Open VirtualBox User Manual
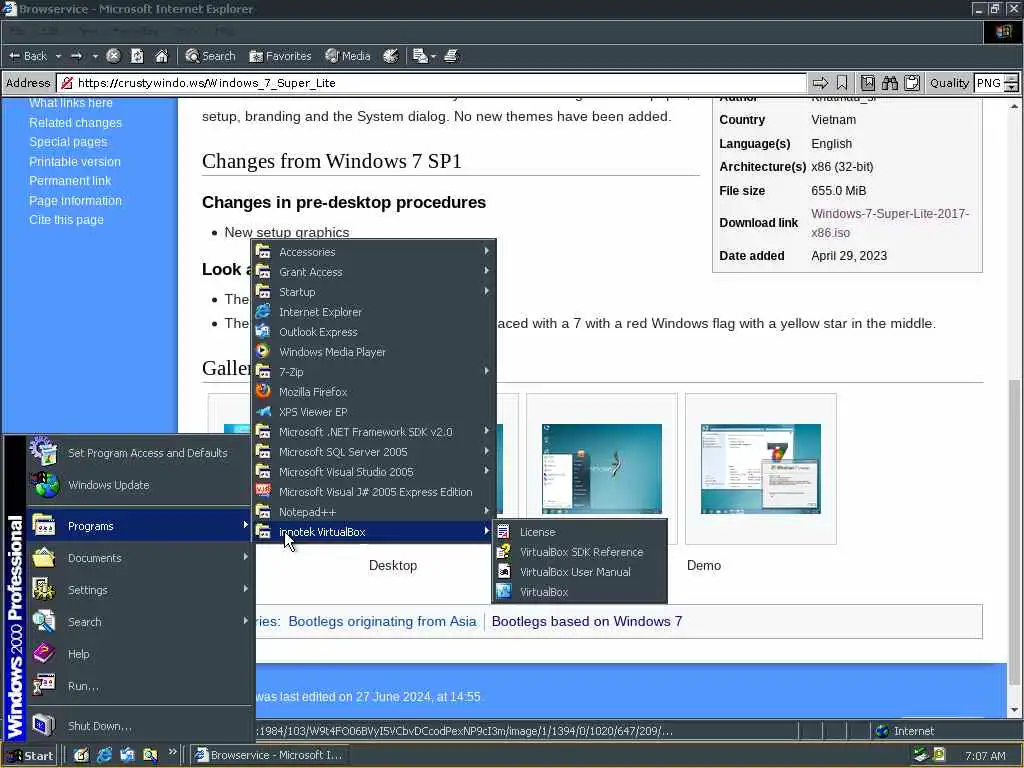The width and height of the screenshot is (1024, 768). pyautogui.click(x=580, y=572)
